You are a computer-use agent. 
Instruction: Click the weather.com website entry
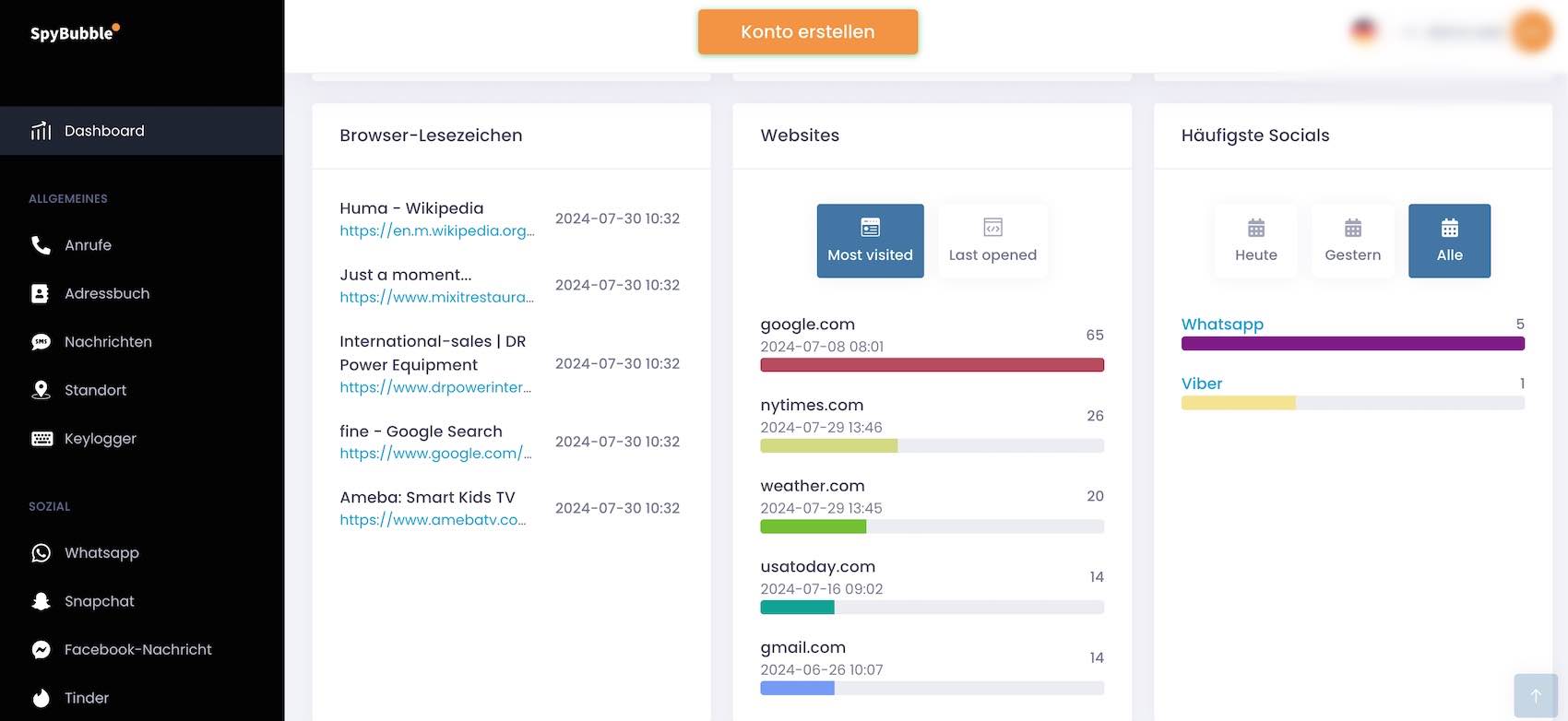point(813,486)
